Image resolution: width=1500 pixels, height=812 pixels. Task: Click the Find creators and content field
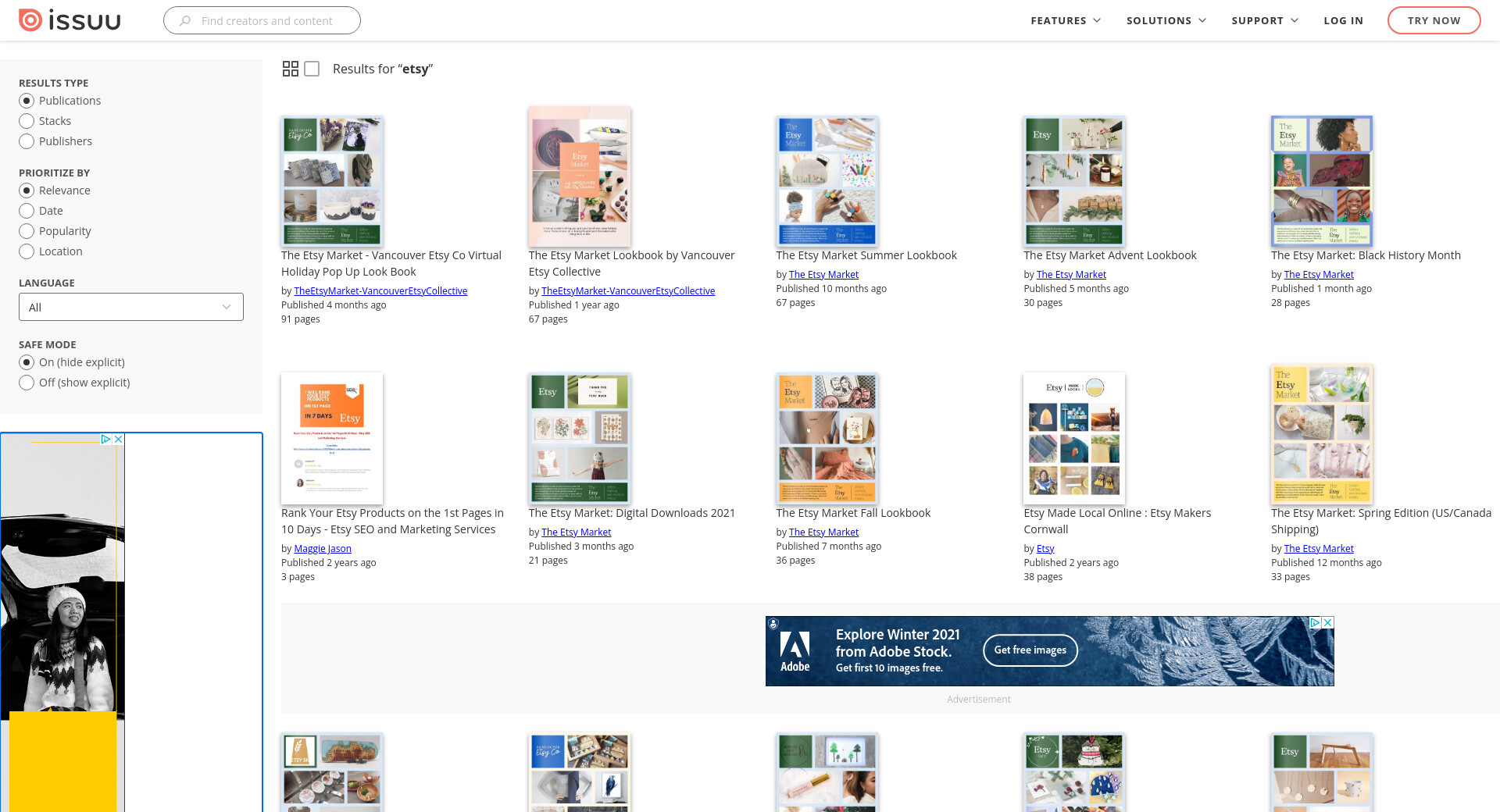click(267, 21)
